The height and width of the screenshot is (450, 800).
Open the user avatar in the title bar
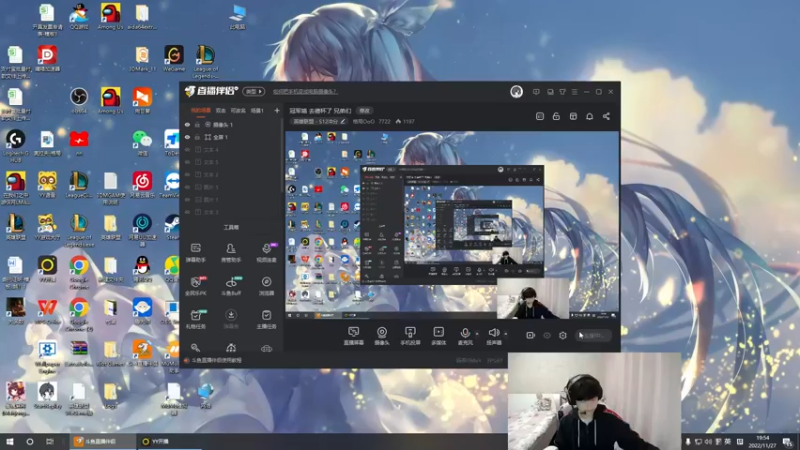(x=516, y=91)
